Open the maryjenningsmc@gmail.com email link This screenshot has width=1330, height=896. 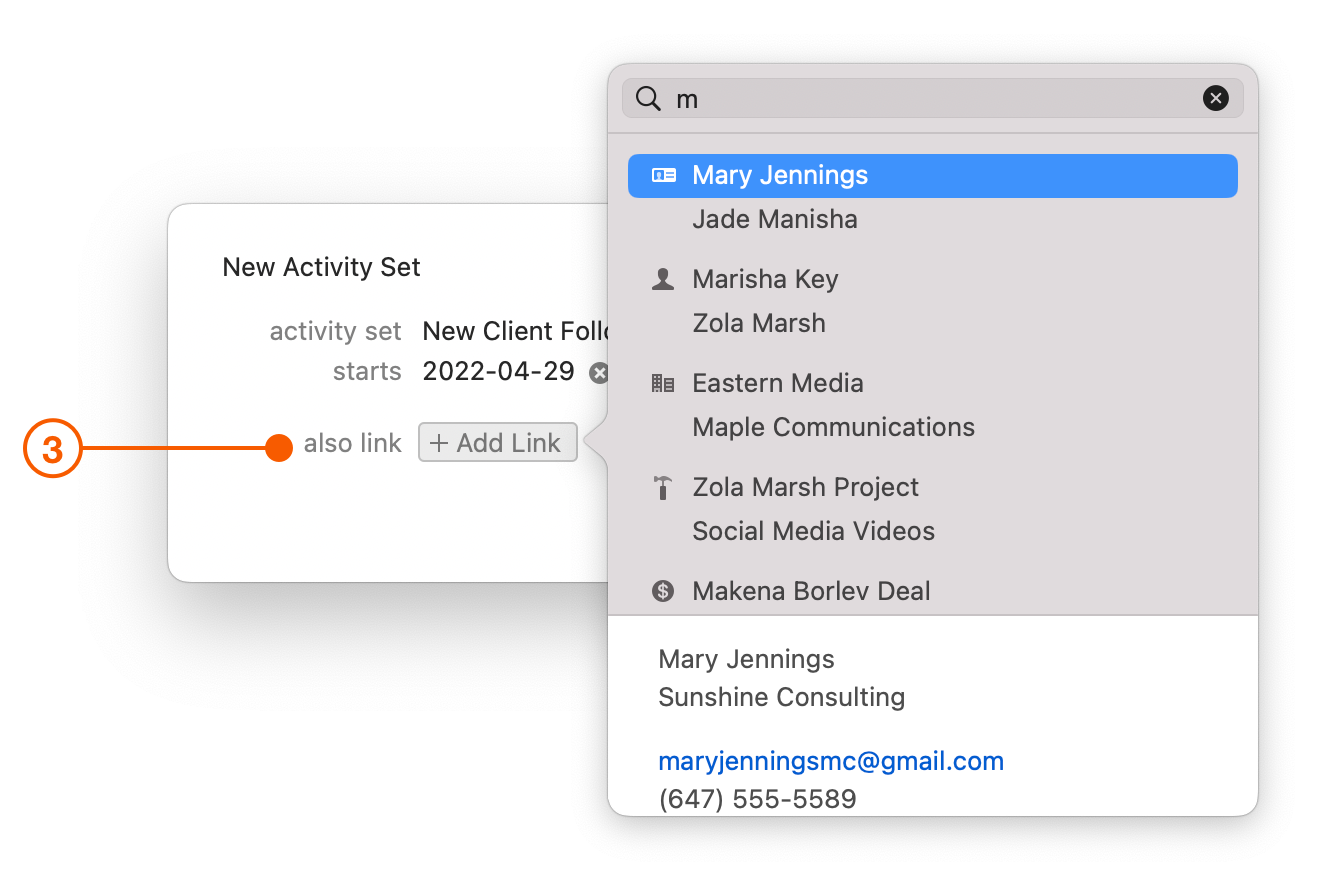pos(831,760)
